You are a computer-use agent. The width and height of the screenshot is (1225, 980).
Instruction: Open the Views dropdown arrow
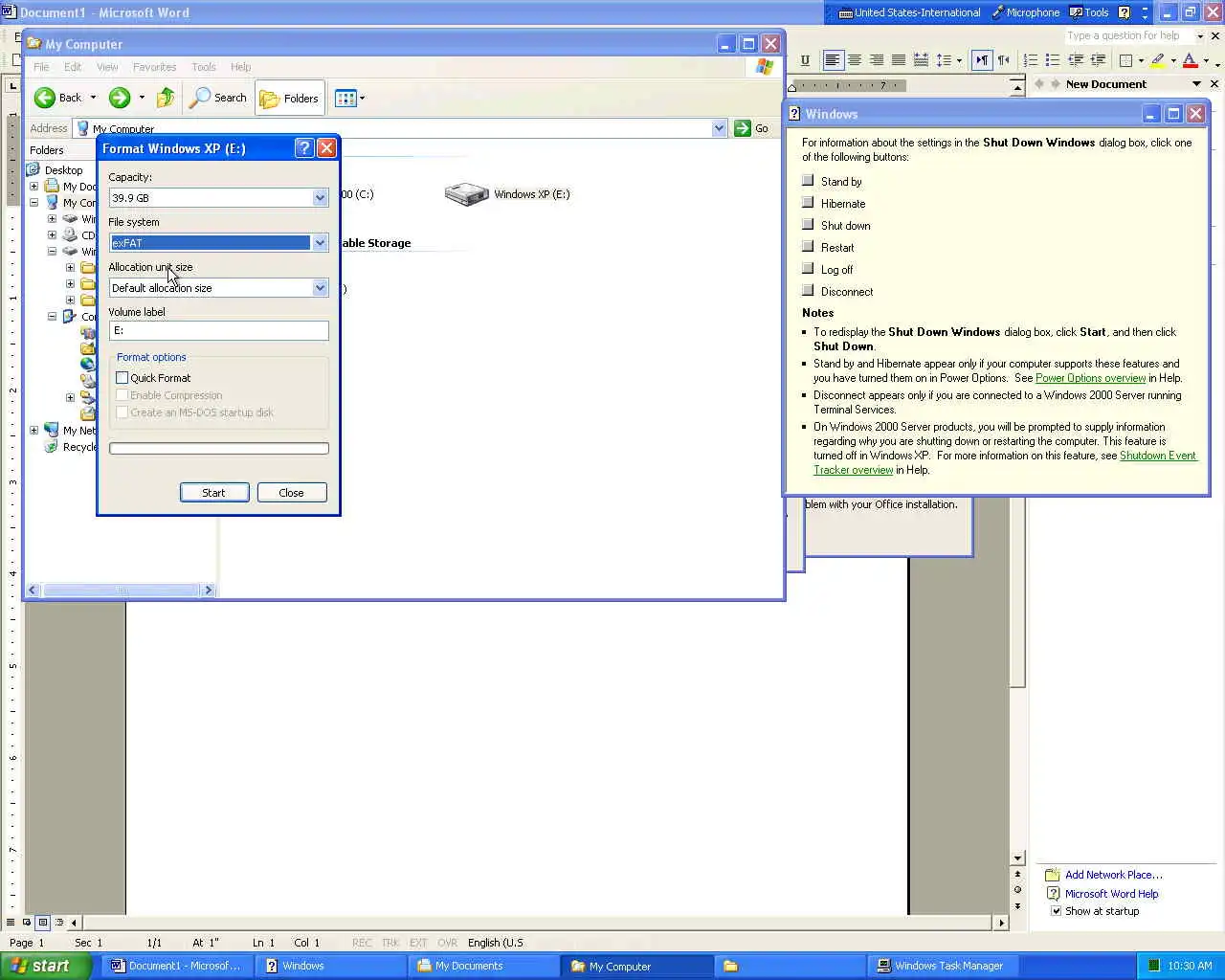click(362, 98)
